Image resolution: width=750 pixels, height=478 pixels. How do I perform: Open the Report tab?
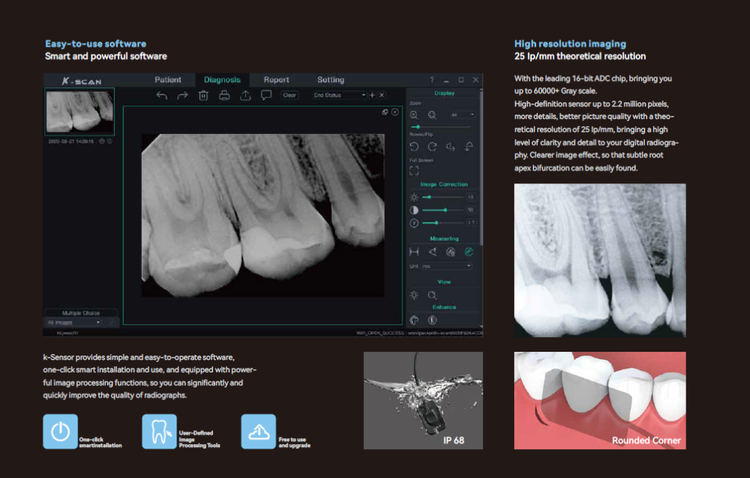point(276,80)
